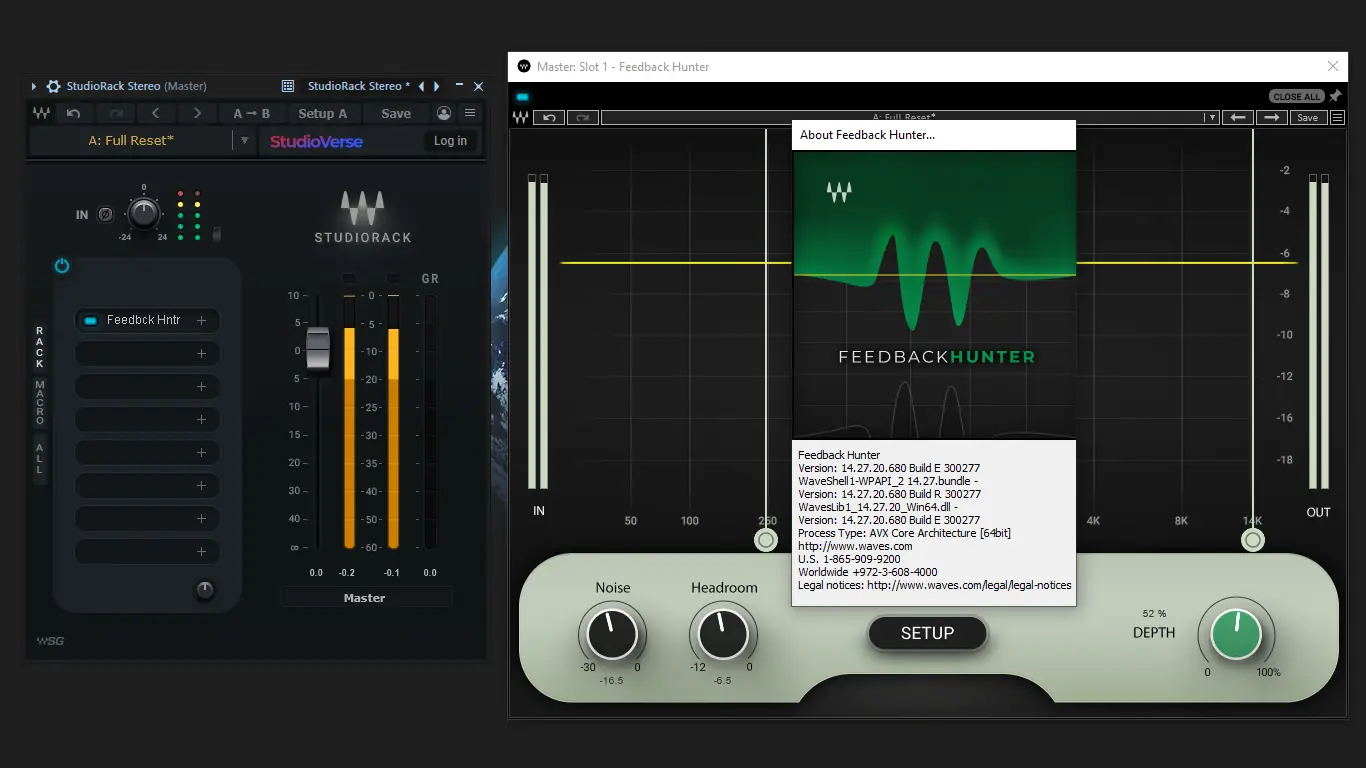1366x768 pixels.
Task: Undo the last change in StudioRack
Action: point(73,114)
